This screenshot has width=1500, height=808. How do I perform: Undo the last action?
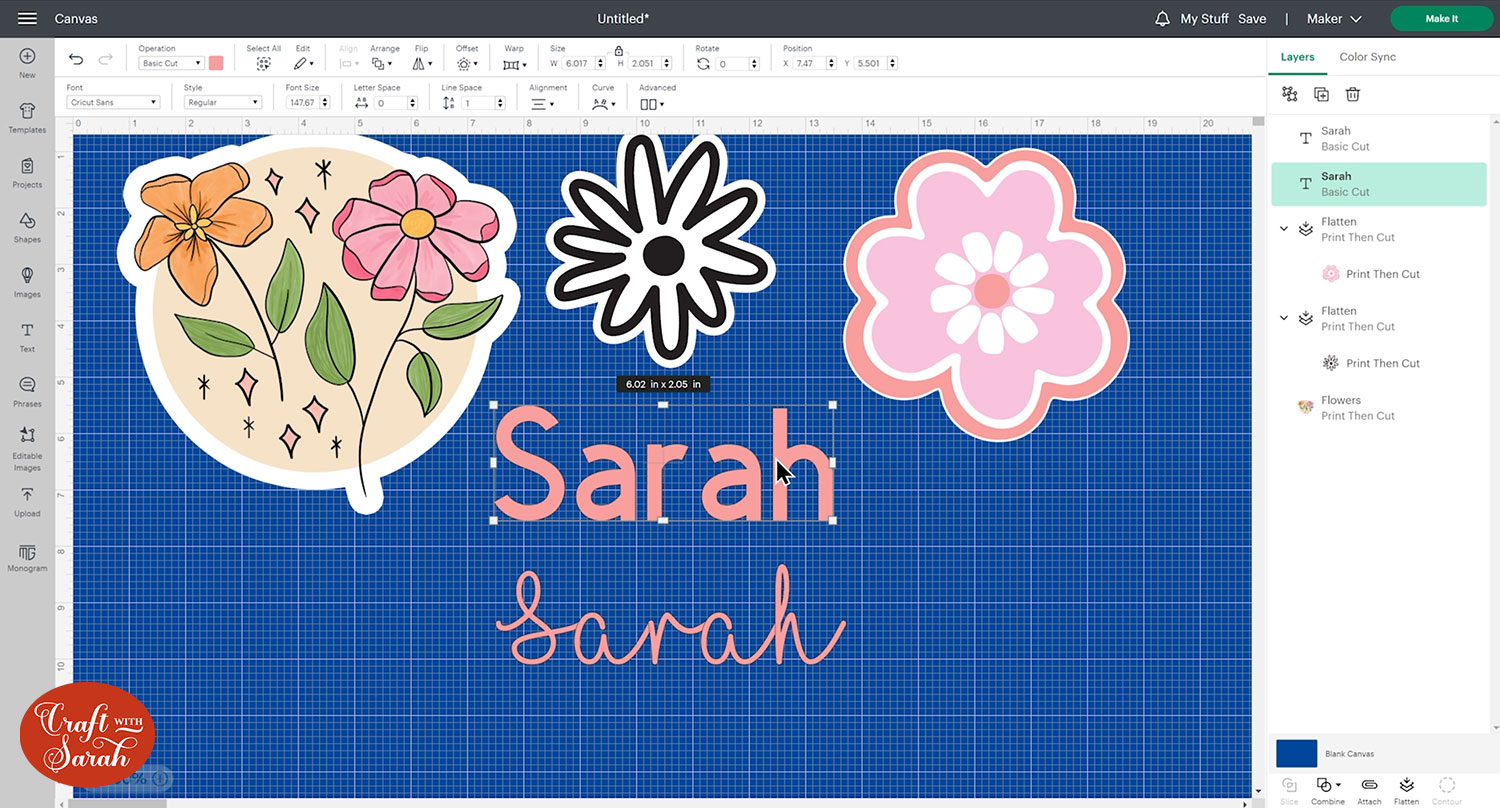point(76,59)
